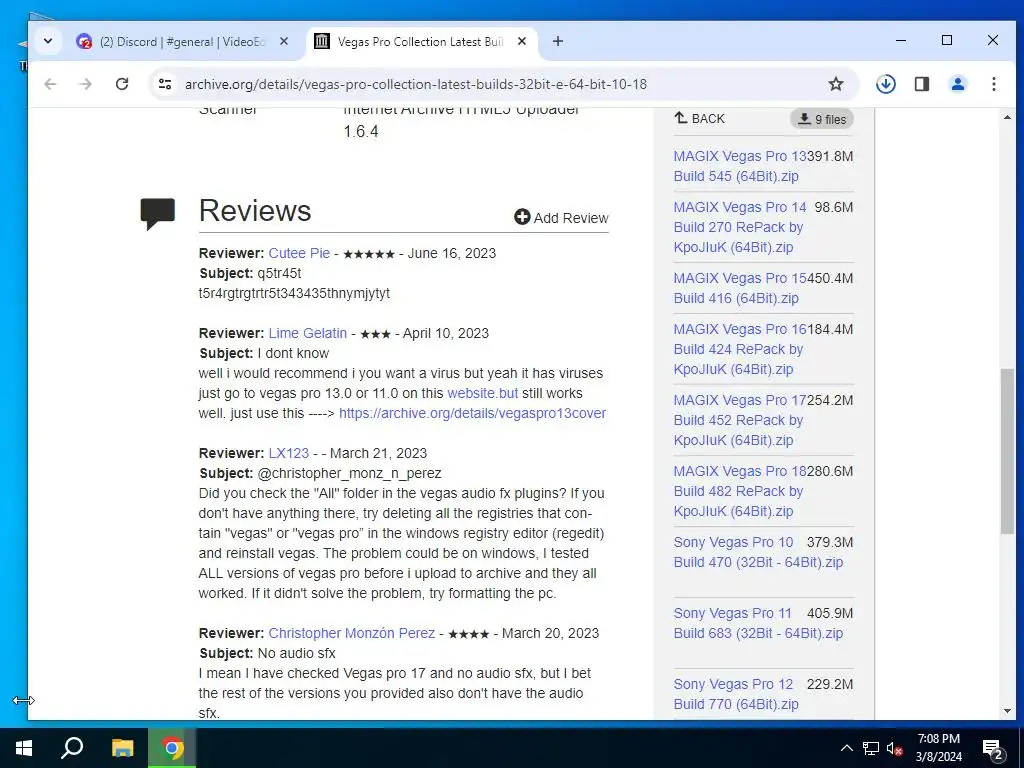
Task: Click the page scrollbar thumb
Action: [1007, 452]
